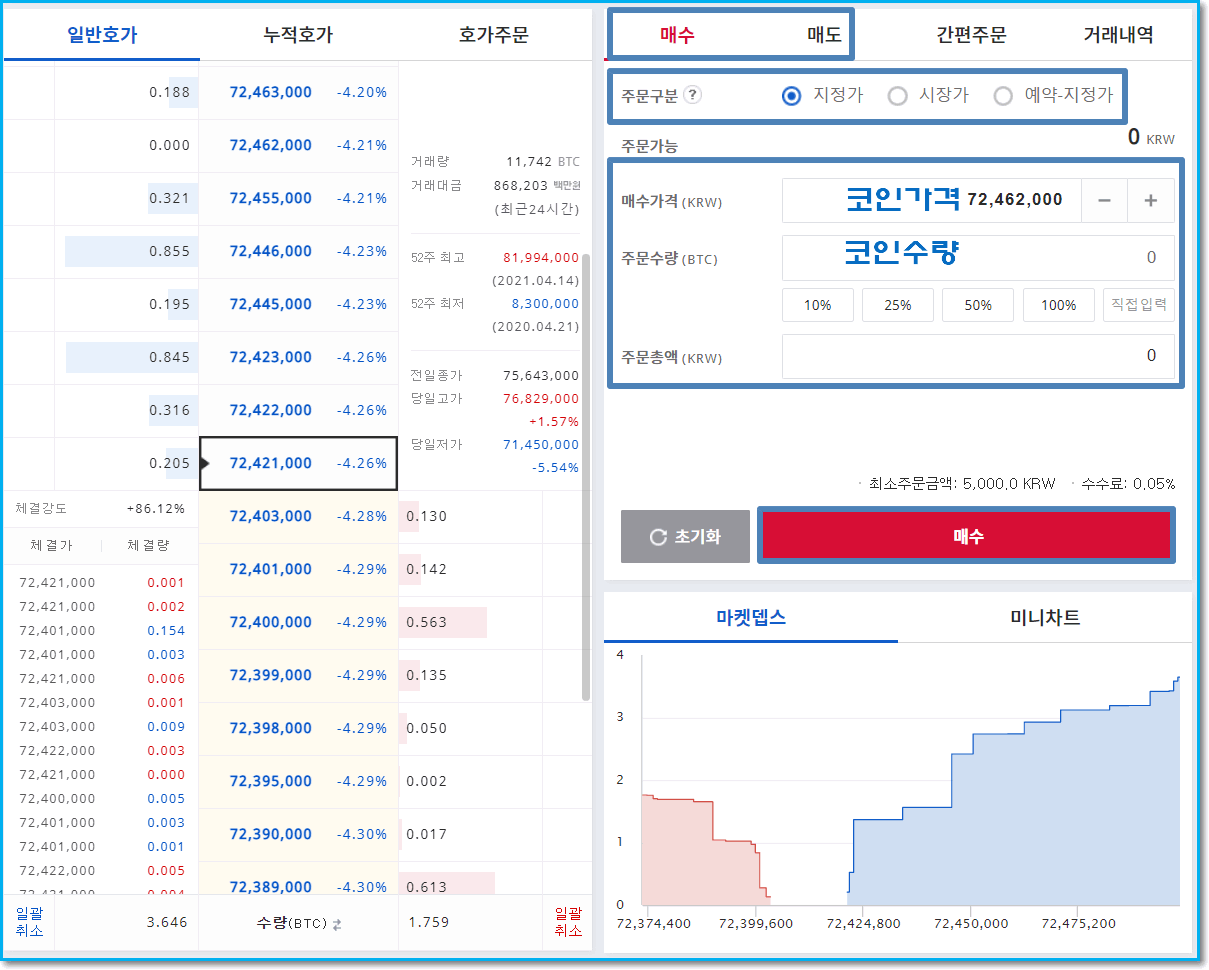Open the 거래내역 tab

point(1118,35)
